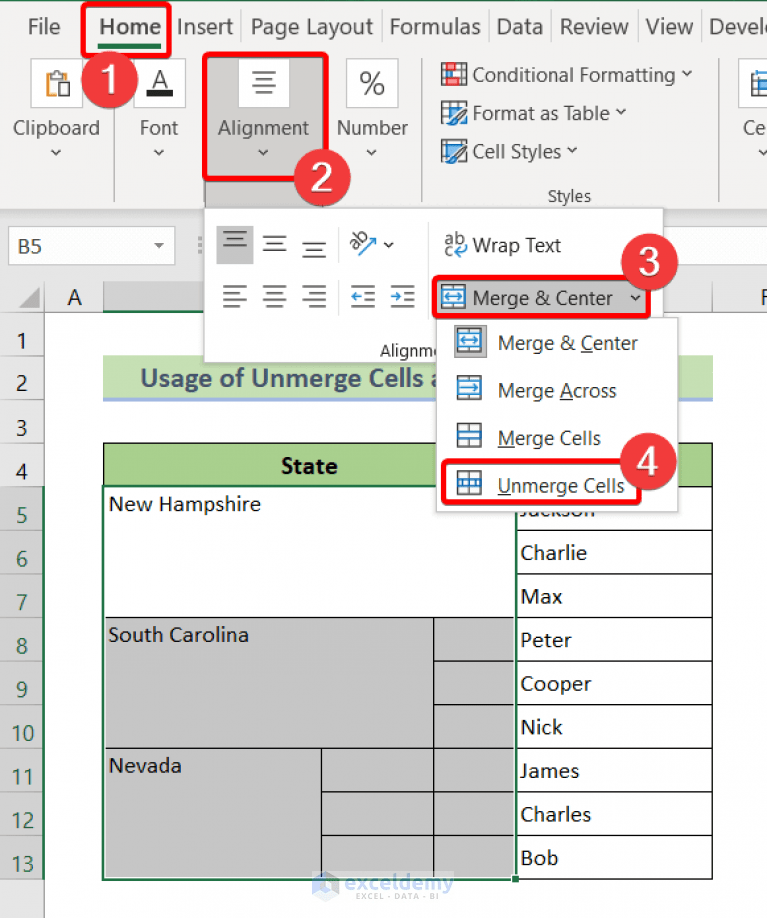Open the Merge & Center dropdown arrow

coord(638,297)
